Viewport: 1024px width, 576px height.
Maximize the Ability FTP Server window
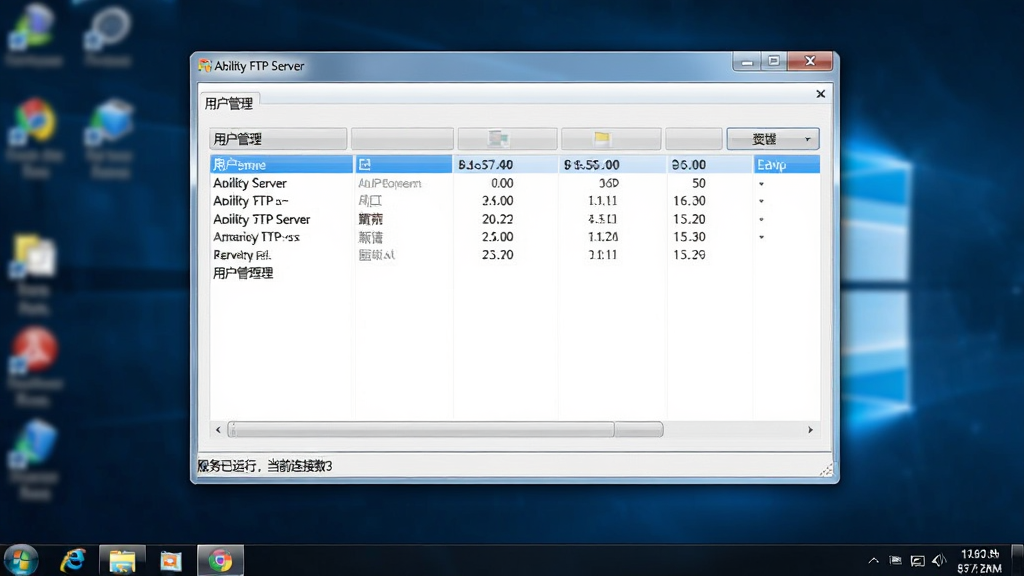pyautogui.click(x=774, y=61)
